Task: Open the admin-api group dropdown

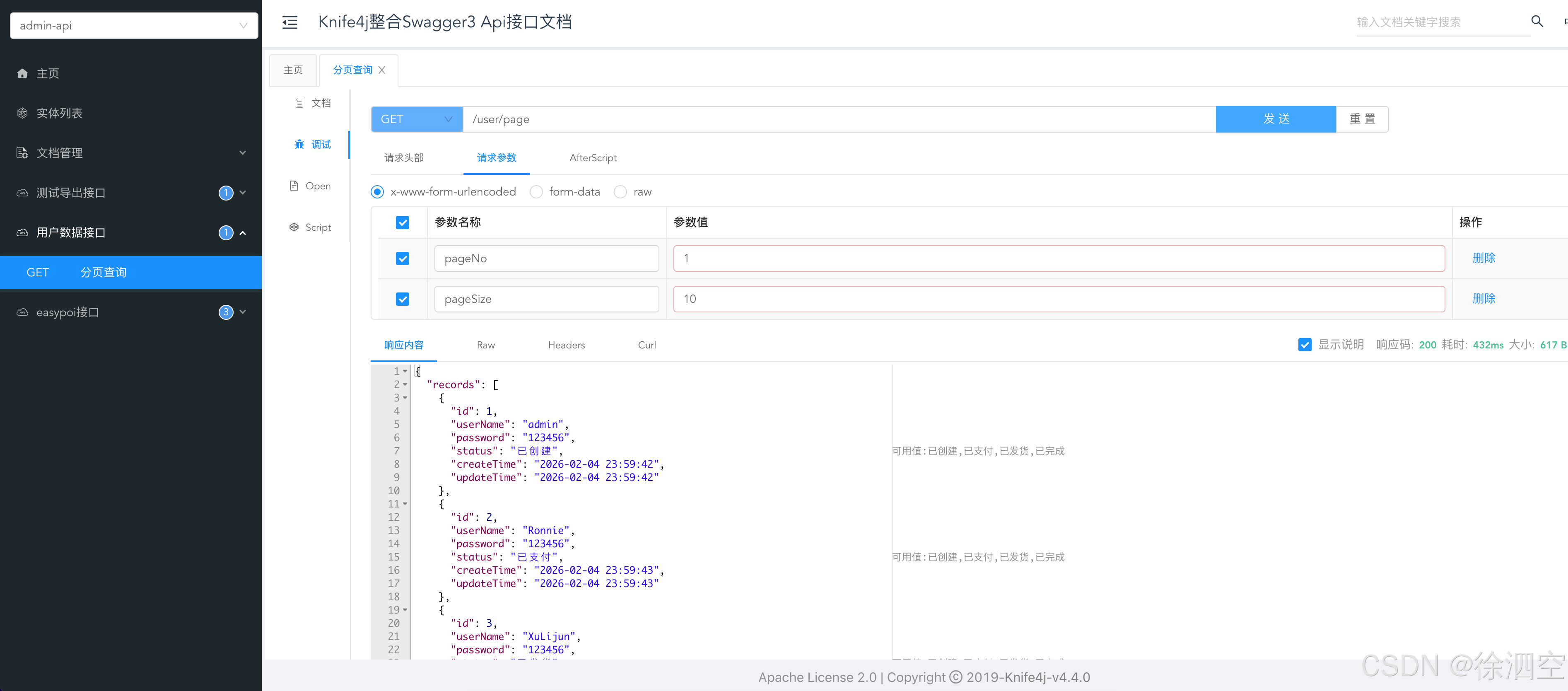Action: pyautogui.click(x=134, y=26)
